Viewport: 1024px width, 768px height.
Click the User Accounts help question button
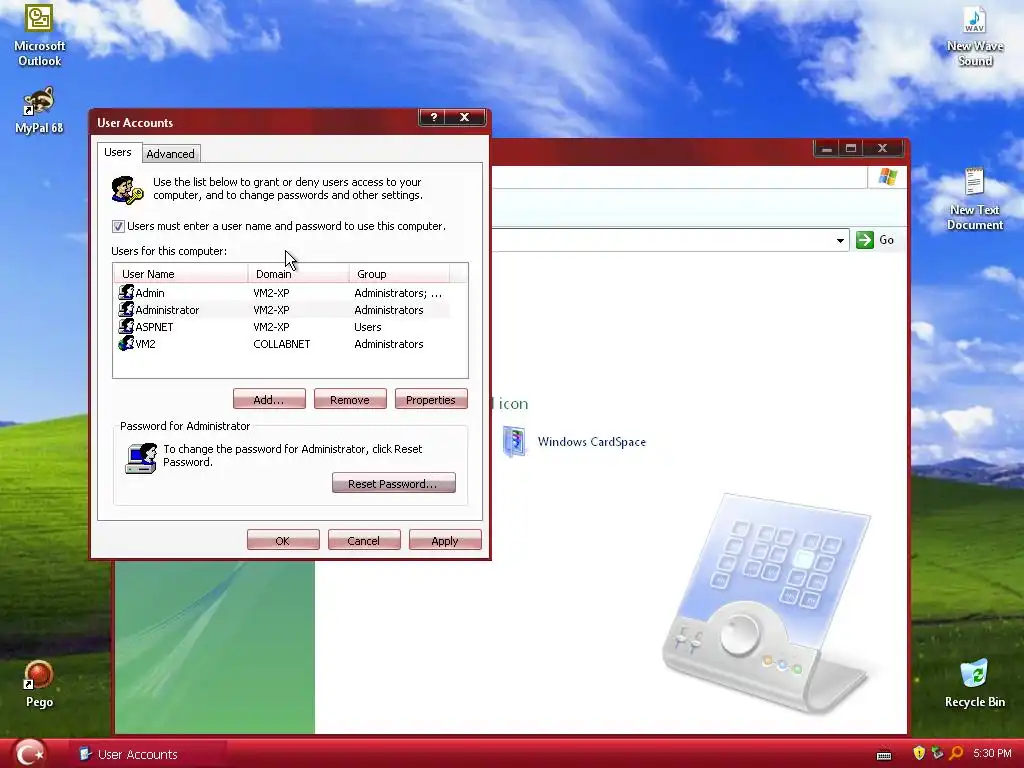click(433, 117)
